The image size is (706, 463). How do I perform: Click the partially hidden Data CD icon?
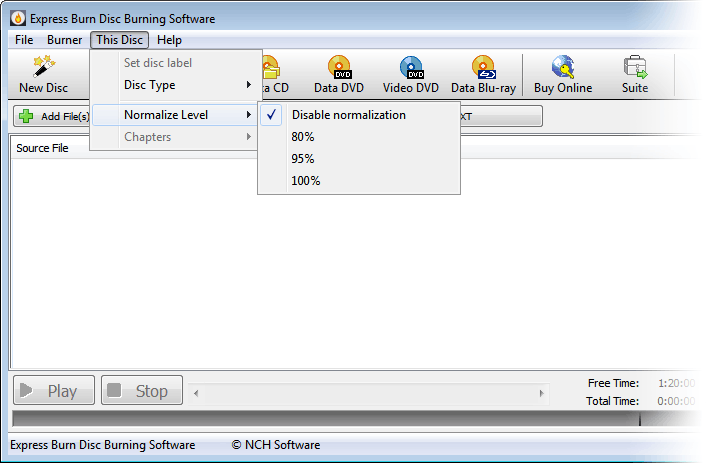coord(272,67)
